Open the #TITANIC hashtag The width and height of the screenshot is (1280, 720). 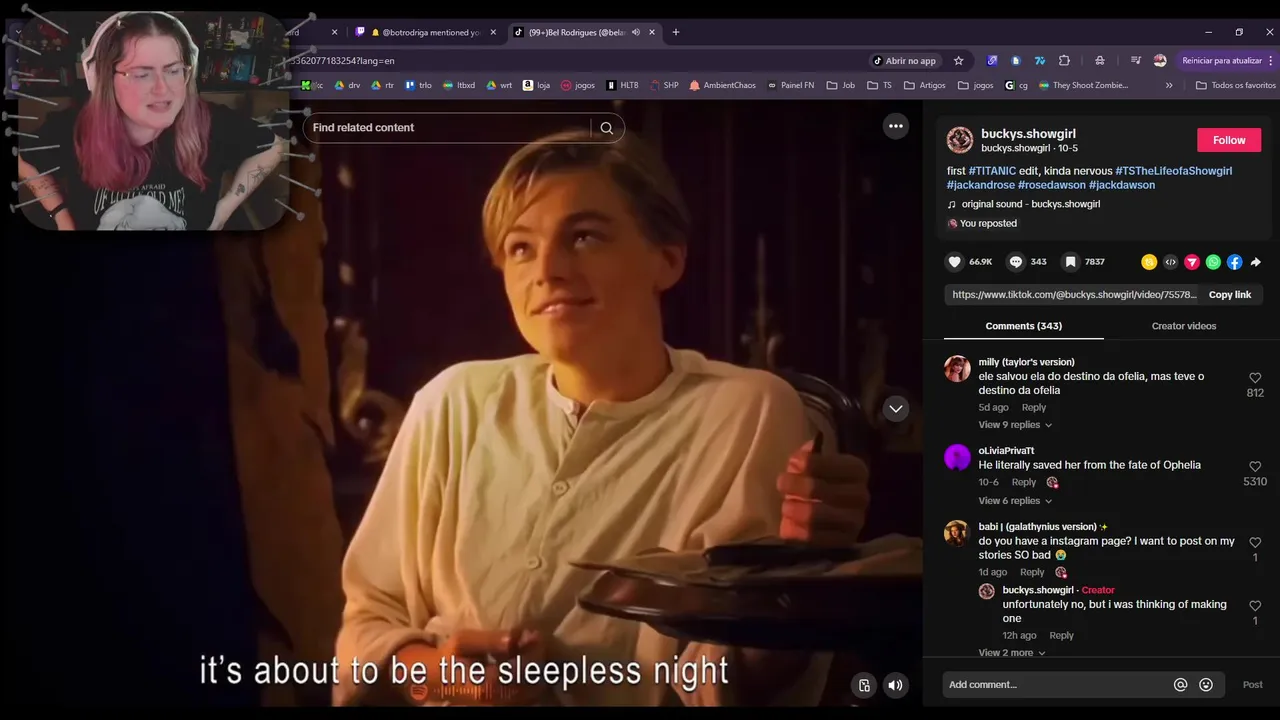(x=992, y=171)
